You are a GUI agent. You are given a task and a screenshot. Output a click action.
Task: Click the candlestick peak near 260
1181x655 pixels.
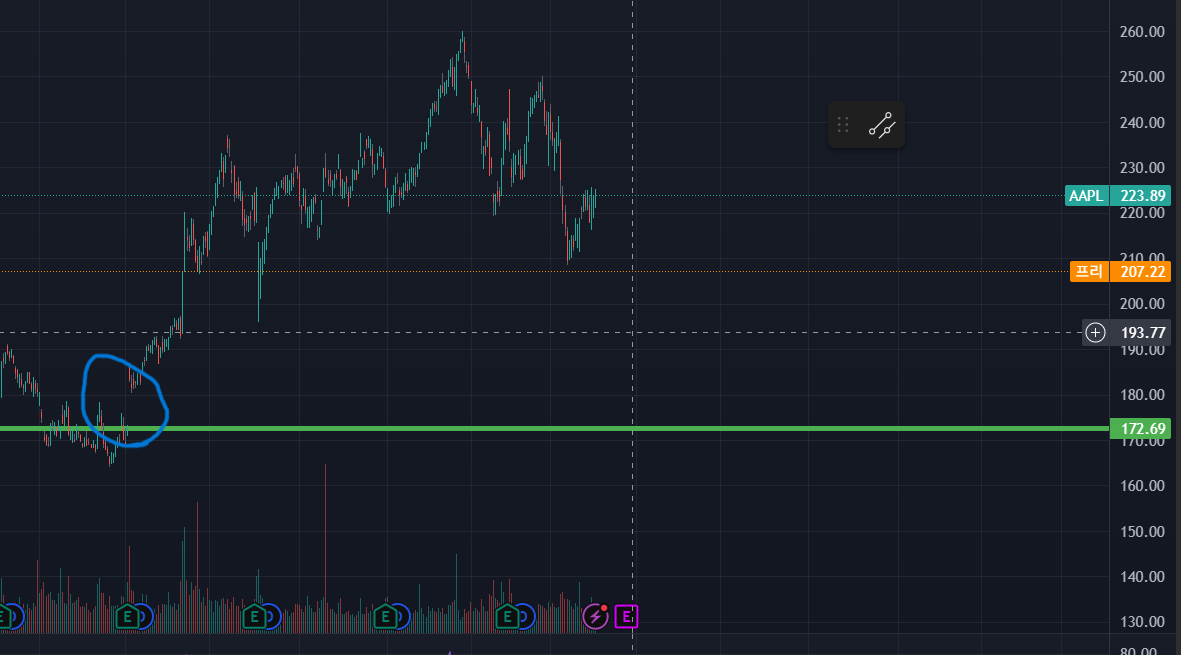pos(462,35)
